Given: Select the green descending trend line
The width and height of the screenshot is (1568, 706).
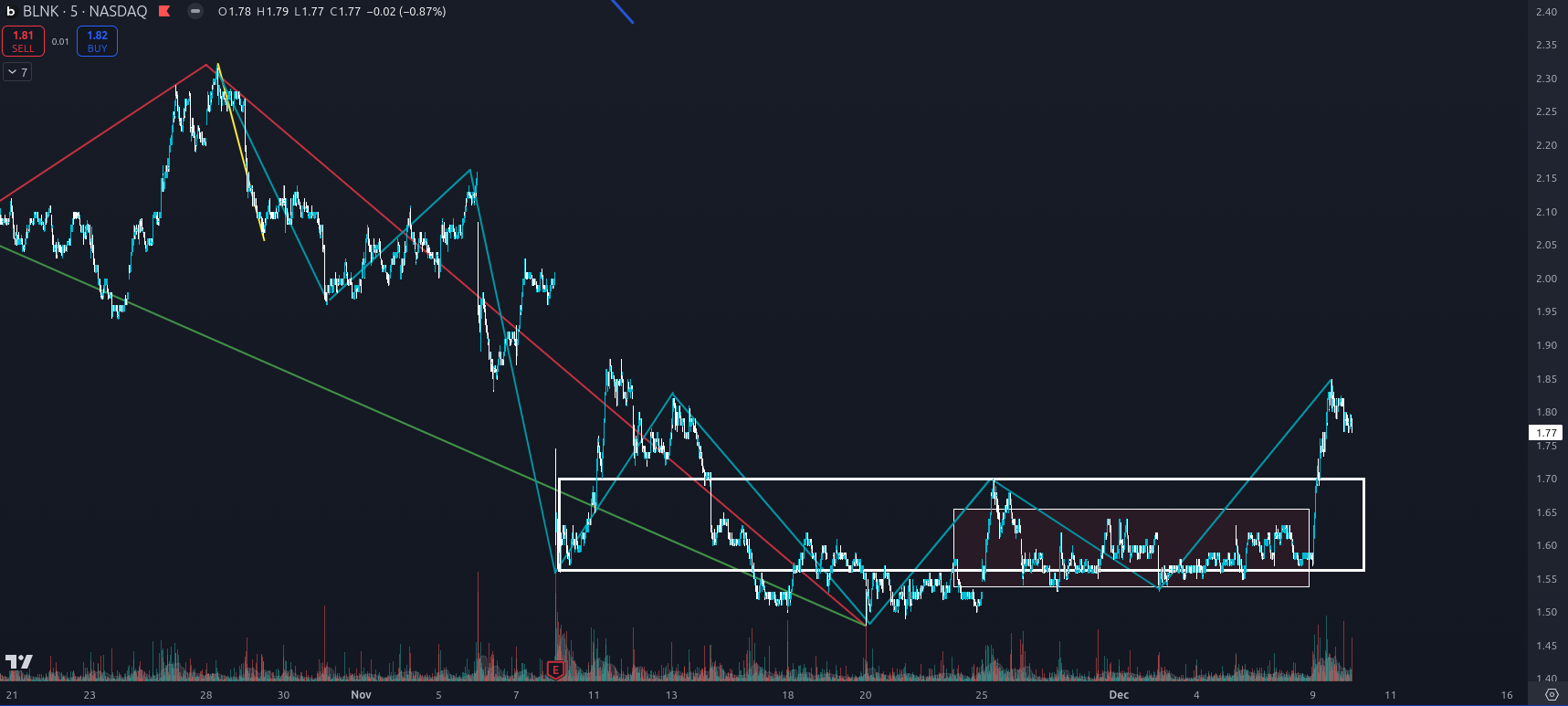Looking at the screenshot, I should (x=274, y=365).
